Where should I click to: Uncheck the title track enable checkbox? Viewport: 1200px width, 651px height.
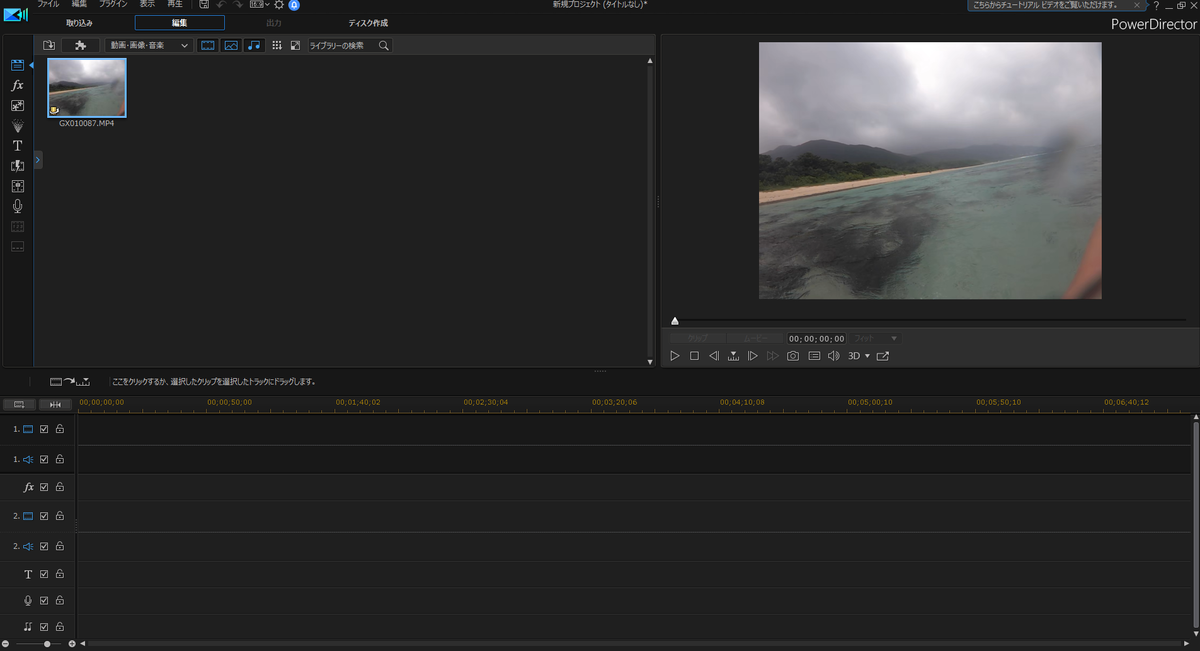coord(44,574)
